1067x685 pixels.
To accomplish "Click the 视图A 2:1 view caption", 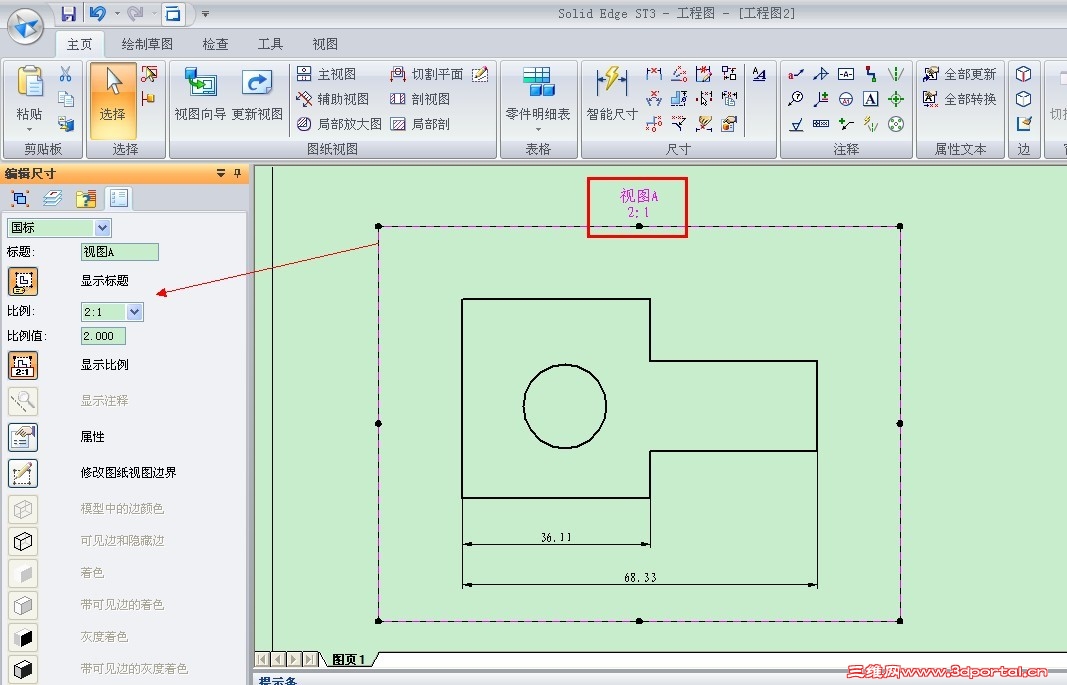I will pyautogui.click(x=638, y=203).
